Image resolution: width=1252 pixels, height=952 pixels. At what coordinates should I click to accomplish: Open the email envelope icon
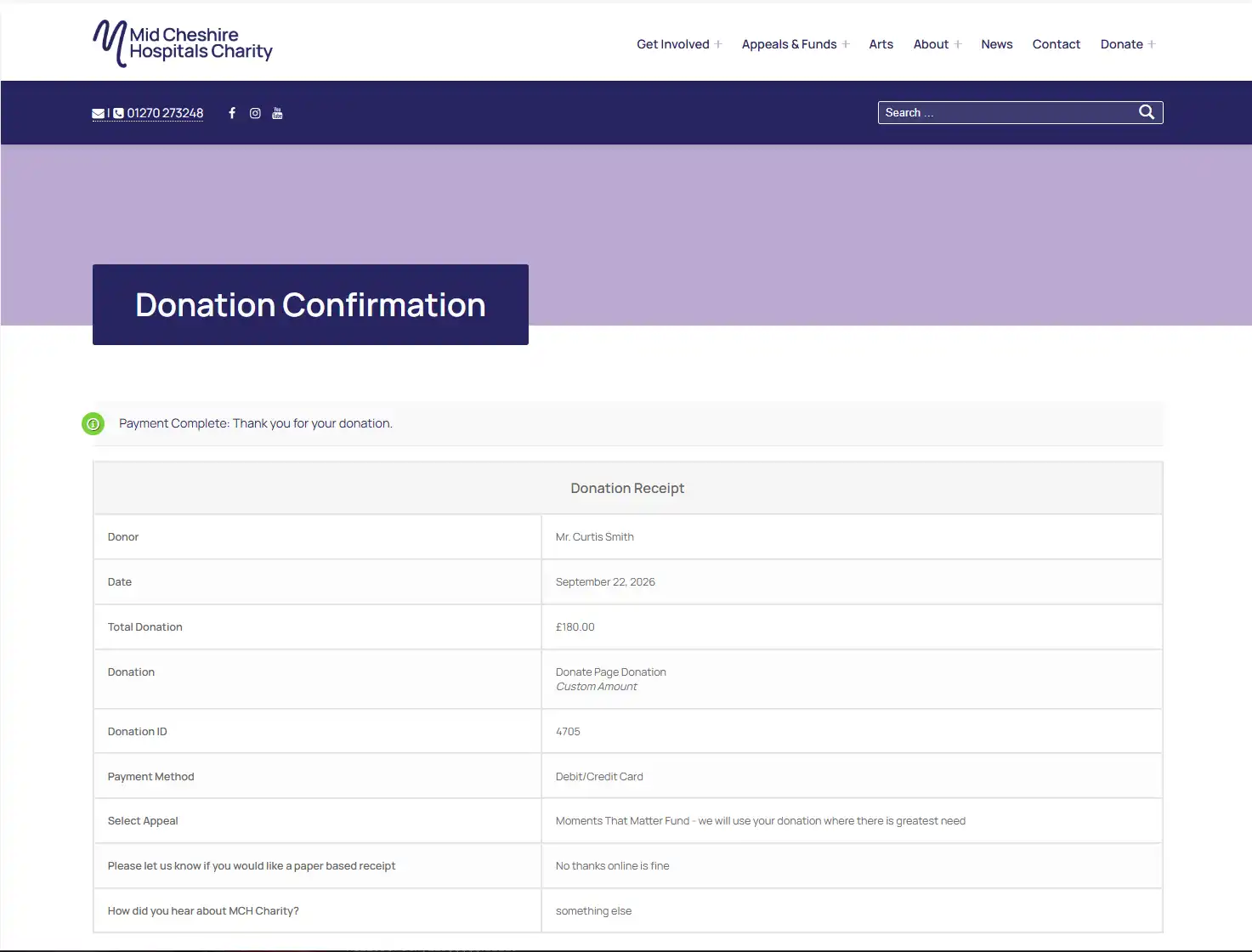(99, 113)
